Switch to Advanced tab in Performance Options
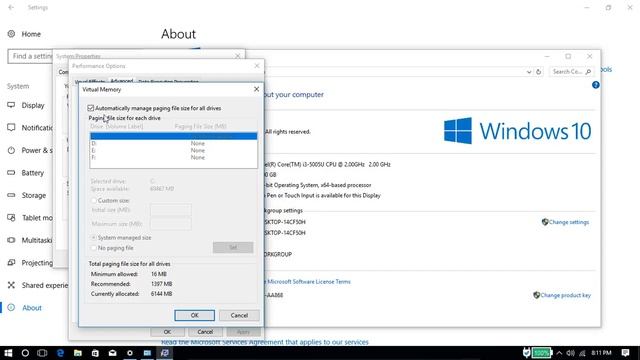Image resolution: width=640 pixels, height=360 pixels. coord(122,81)
